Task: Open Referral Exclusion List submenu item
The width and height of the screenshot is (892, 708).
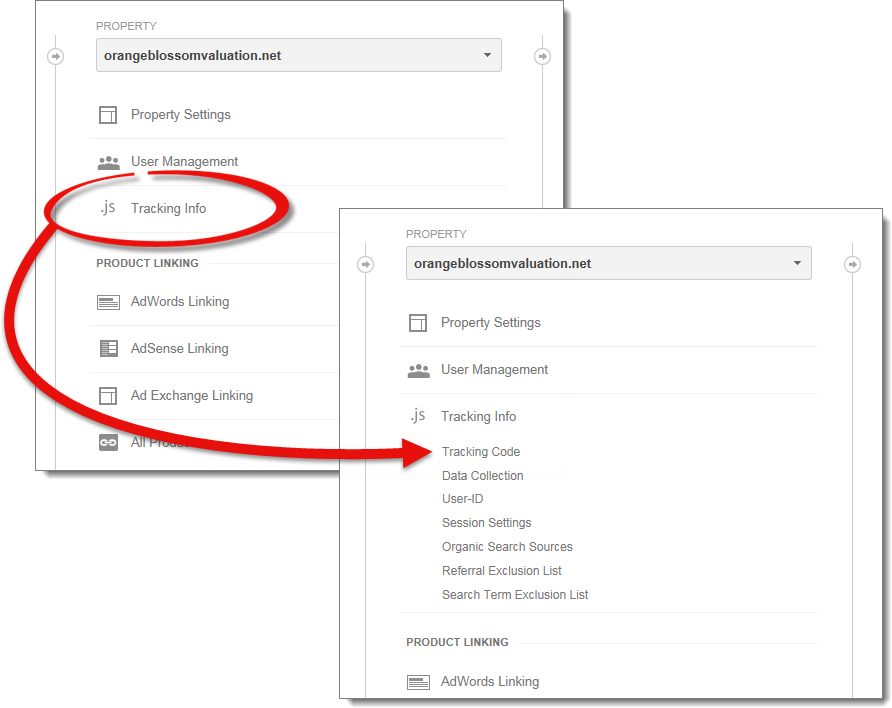Action: (501, 570)
